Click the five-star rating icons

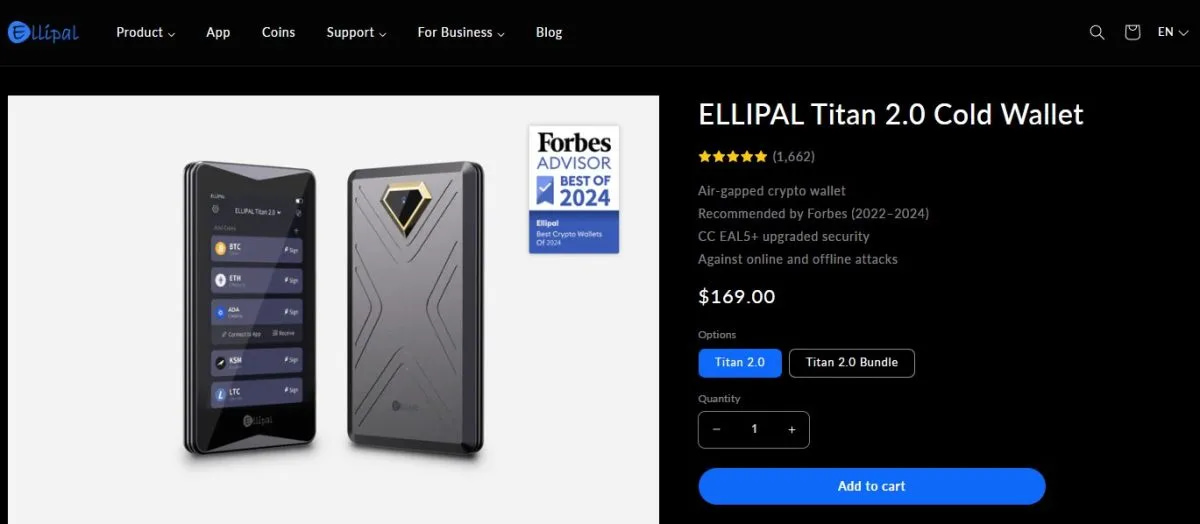[733, 157]
